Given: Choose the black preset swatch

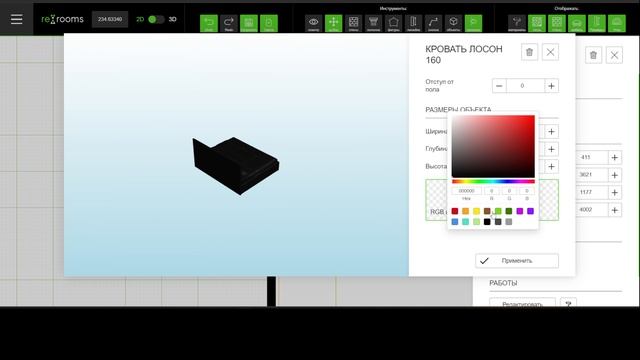Looking at the screenshot, I should point(487,222).
